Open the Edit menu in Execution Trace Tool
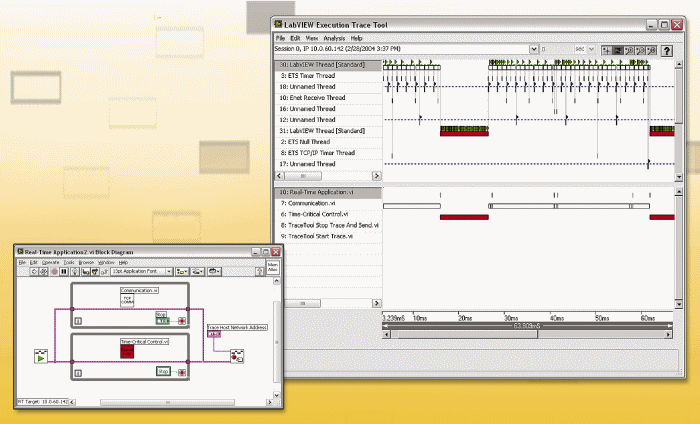The image size is (700, 424). click(295, 38)
